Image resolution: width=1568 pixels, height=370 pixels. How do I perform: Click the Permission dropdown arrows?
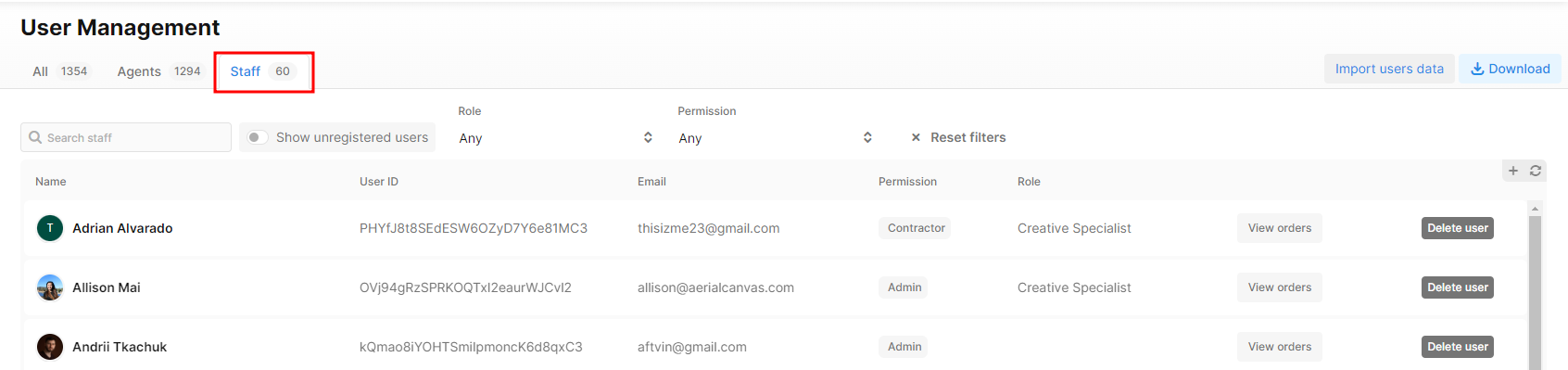tap(867, 137)
